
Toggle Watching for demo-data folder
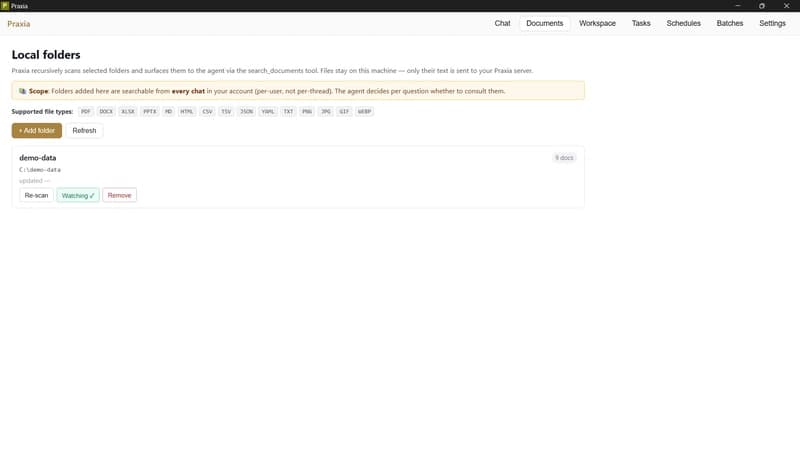click(78, 195)
